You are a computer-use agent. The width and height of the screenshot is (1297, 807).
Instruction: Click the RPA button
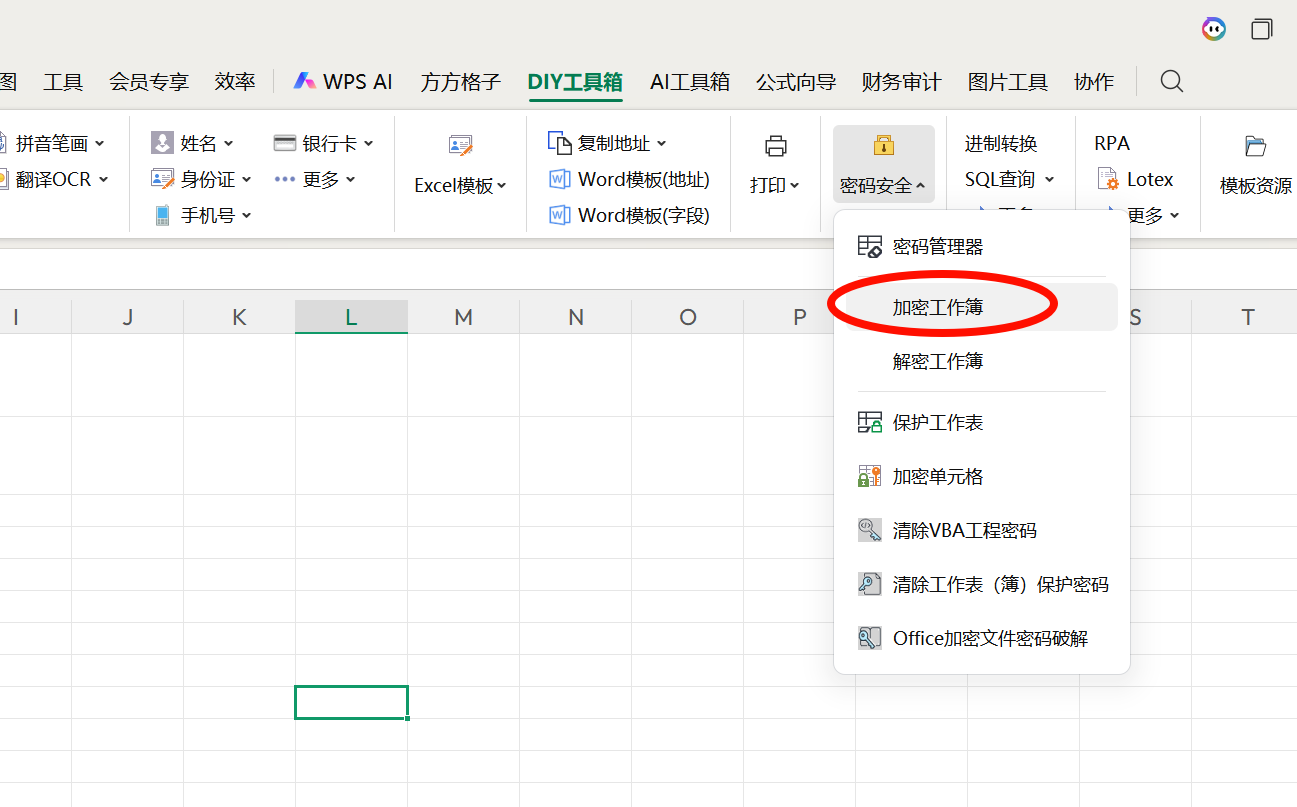pos(1111,143)
